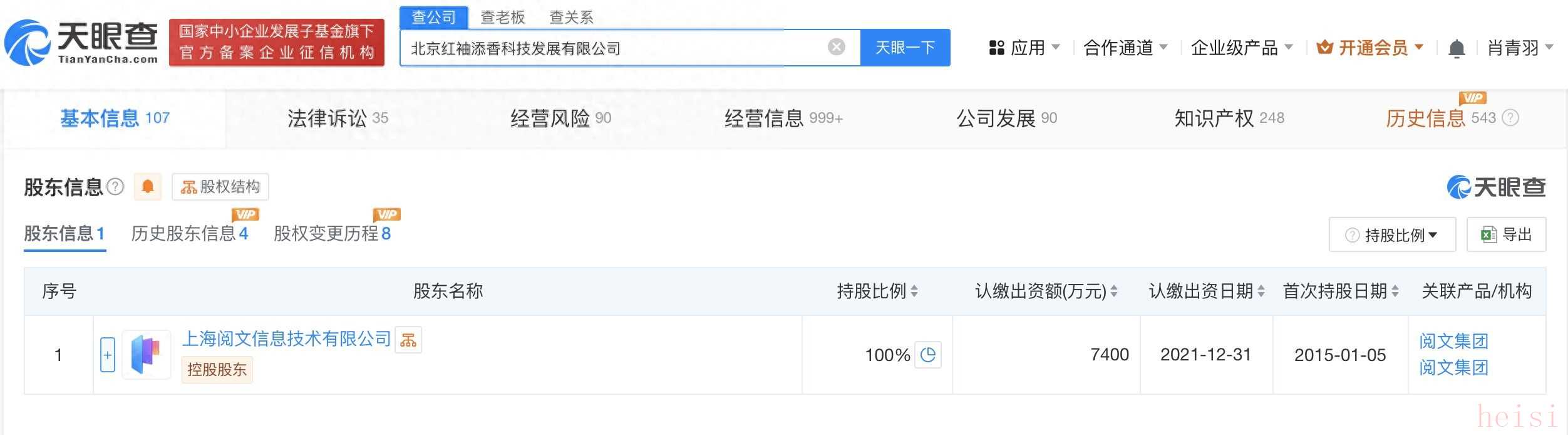This screenshot has width=1568, height=435.
Task: Open the 上海阅文 company logo thumbnail
Action: 147,355
